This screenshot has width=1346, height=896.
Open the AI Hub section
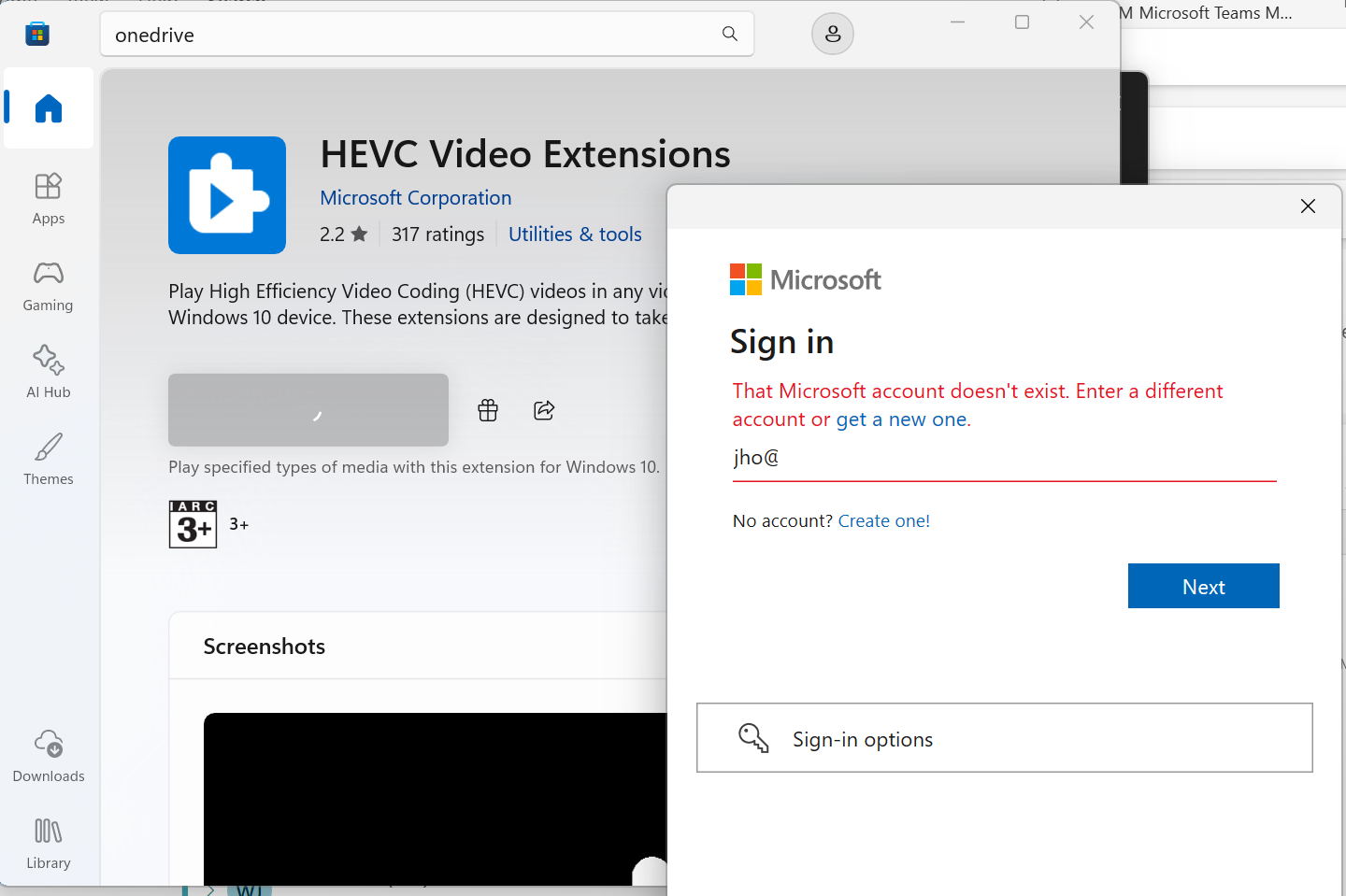49,373
